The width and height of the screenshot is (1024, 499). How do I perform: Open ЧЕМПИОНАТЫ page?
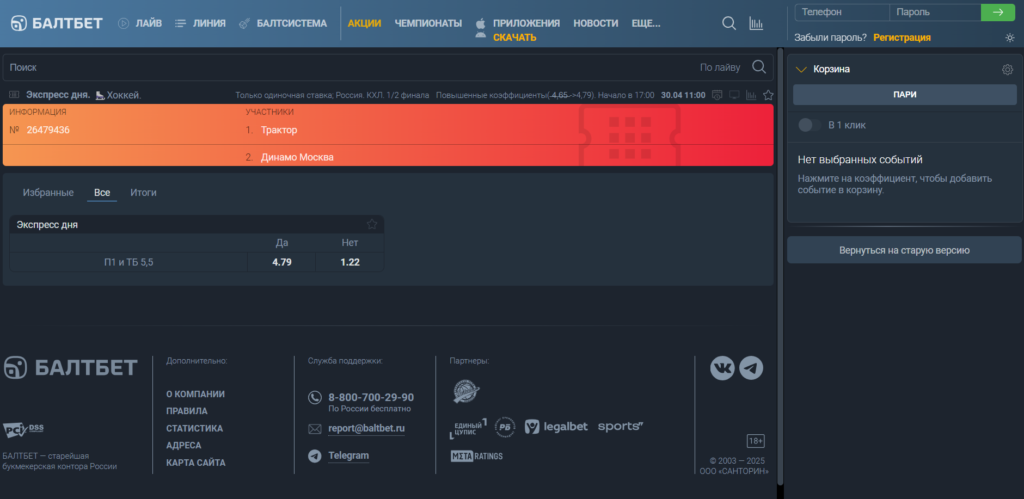pos(428,24)
